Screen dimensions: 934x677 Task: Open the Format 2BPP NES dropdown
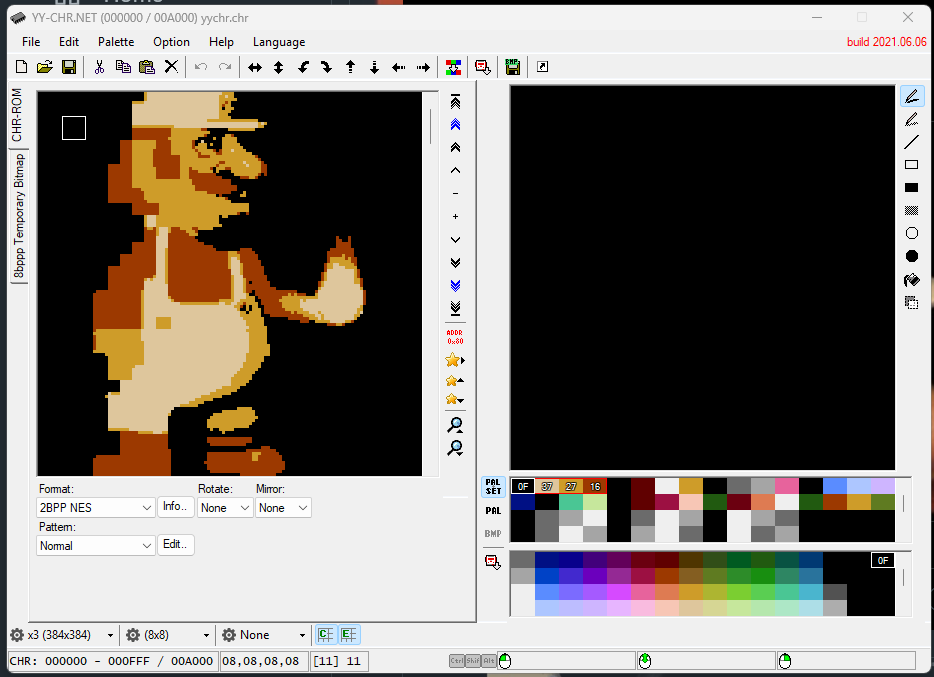[96, 508]
